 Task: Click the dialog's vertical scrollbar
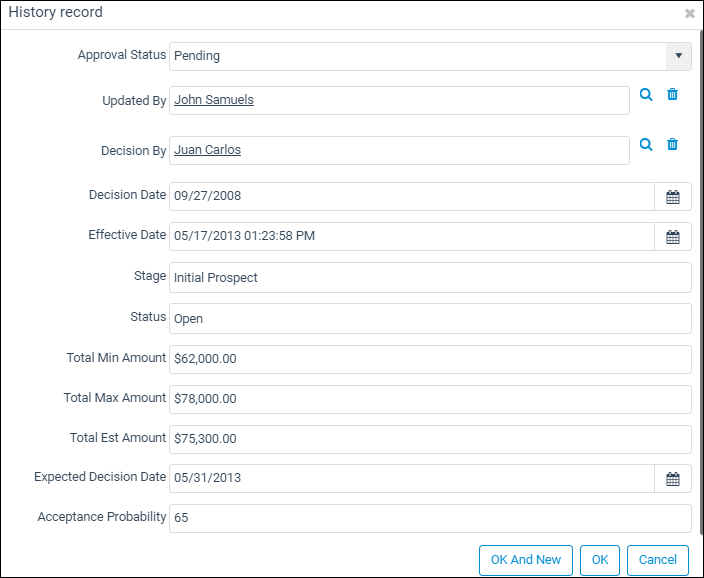tap(701, 282)
